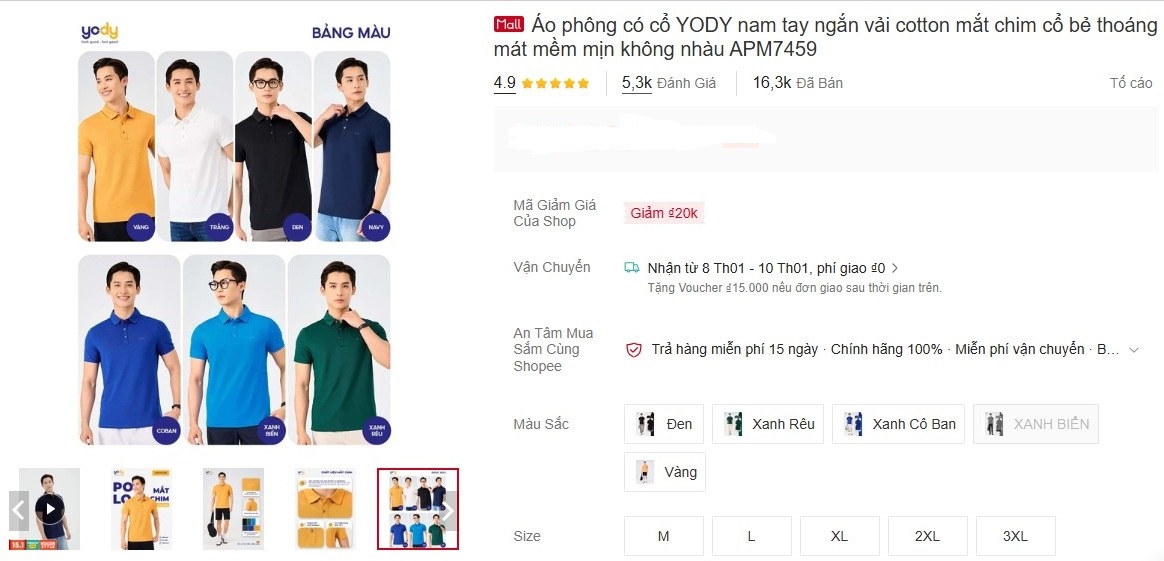Choose size 2XL
The width and height of the screenshot is (1164, 561).
tap(927, 536)
